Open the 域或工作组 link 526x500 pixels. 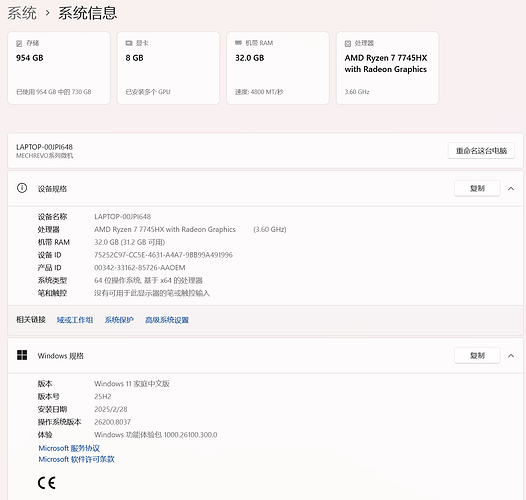coord(75,320)
